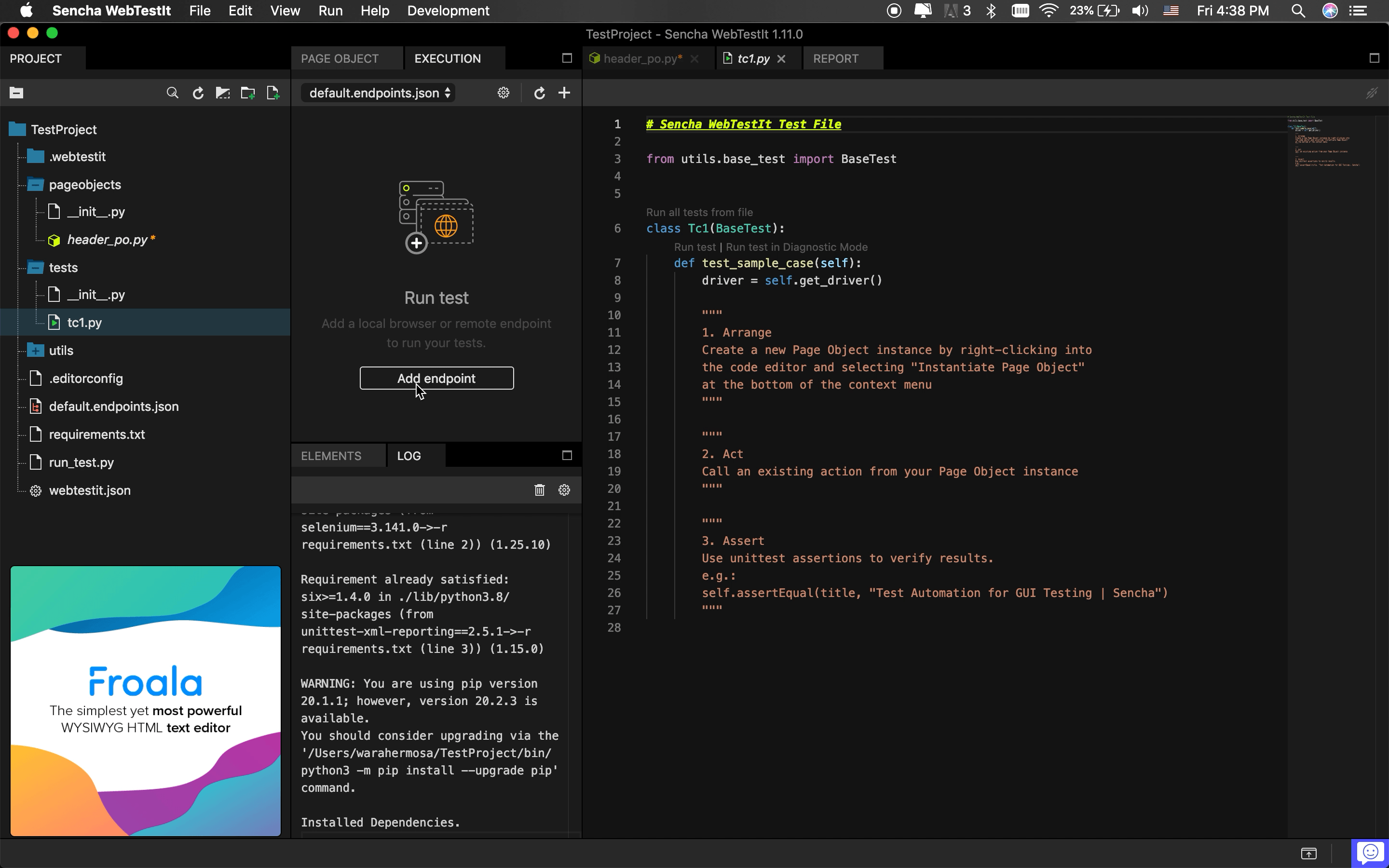Maximize the Log panel
1389x868 pixels.
coord(567,455)
